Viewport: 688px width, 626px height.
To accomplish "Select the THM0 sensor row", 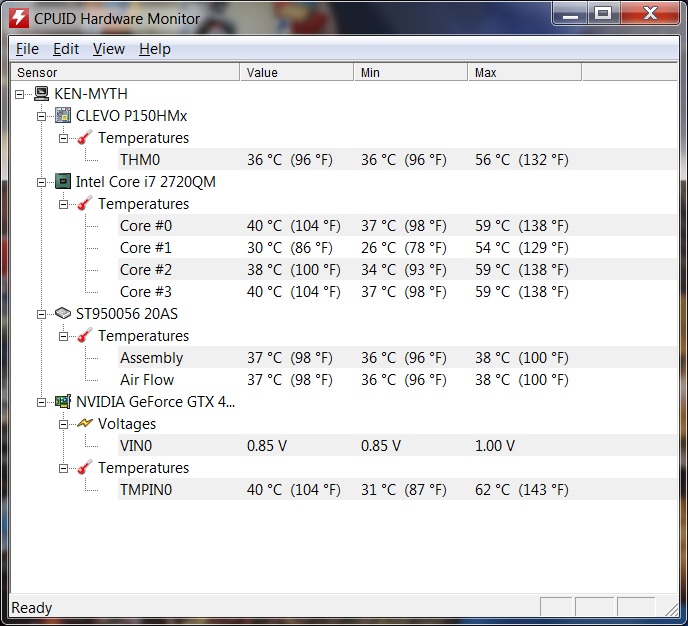I will (x=397, y=159).
